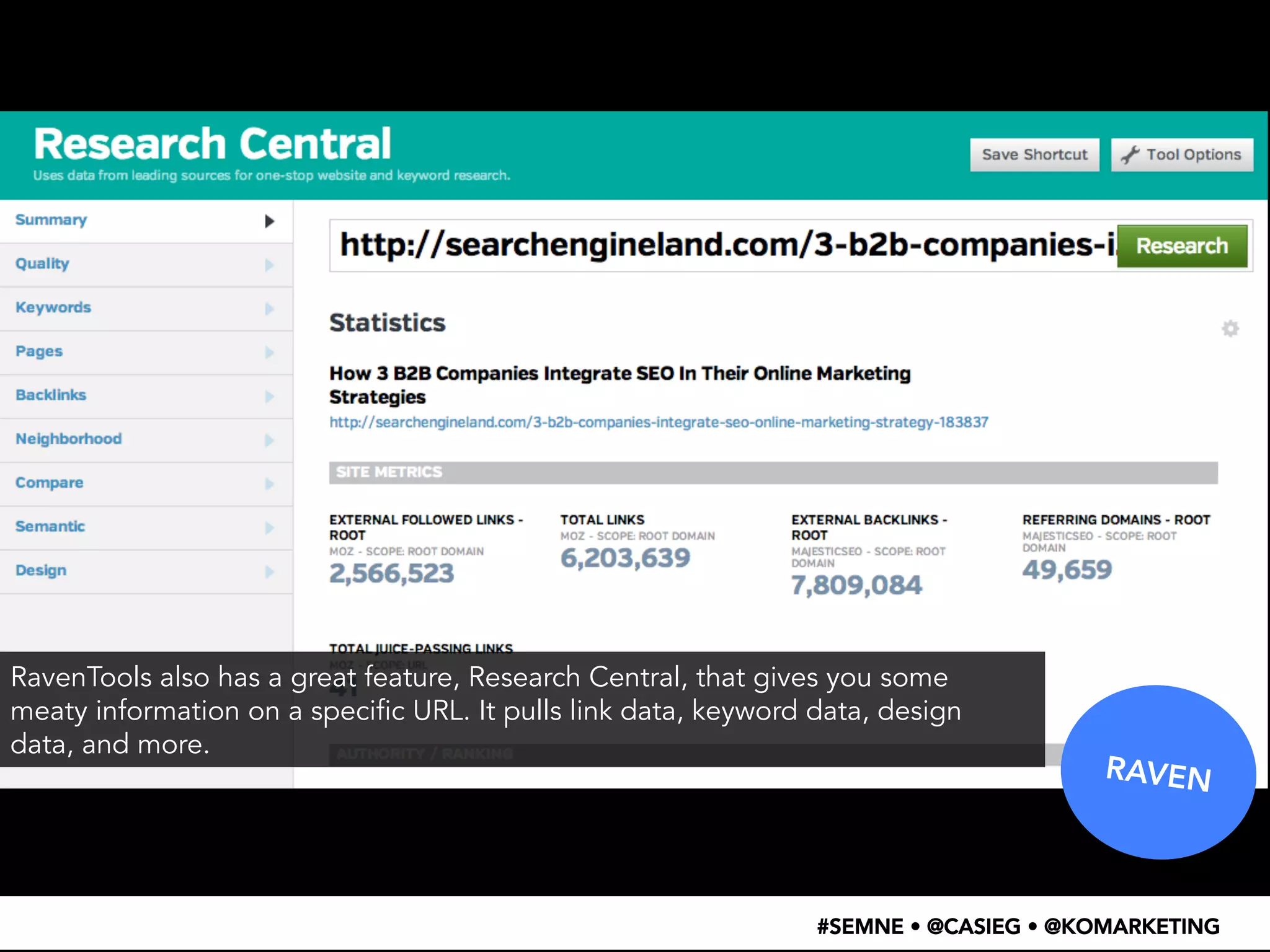Viewport: 1270px width, 952px height.
Task: Go to the Keywords sidebar section
Action: [x=146, y=308]
